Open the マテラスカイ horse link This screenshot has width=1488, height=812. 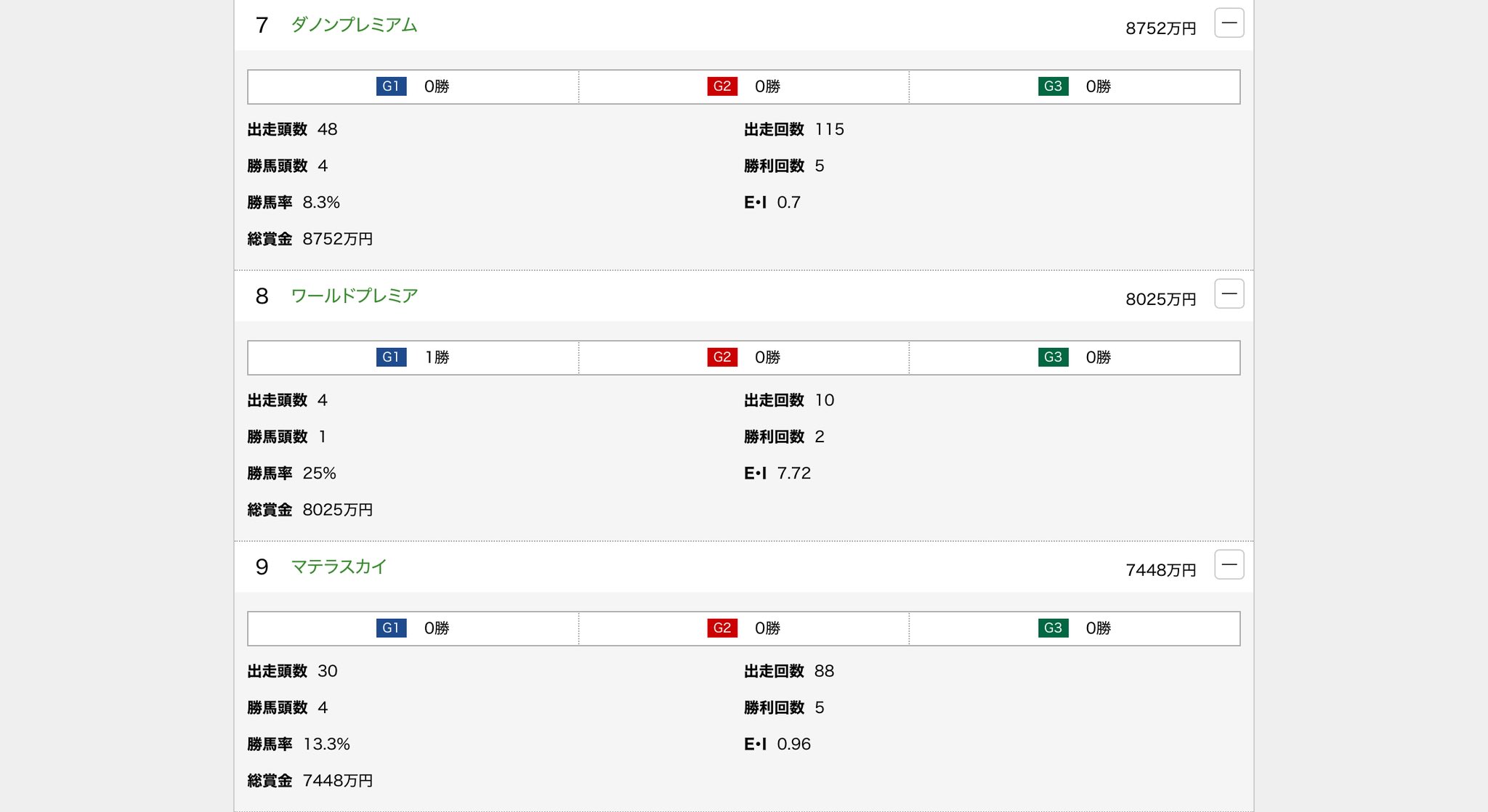339,567
